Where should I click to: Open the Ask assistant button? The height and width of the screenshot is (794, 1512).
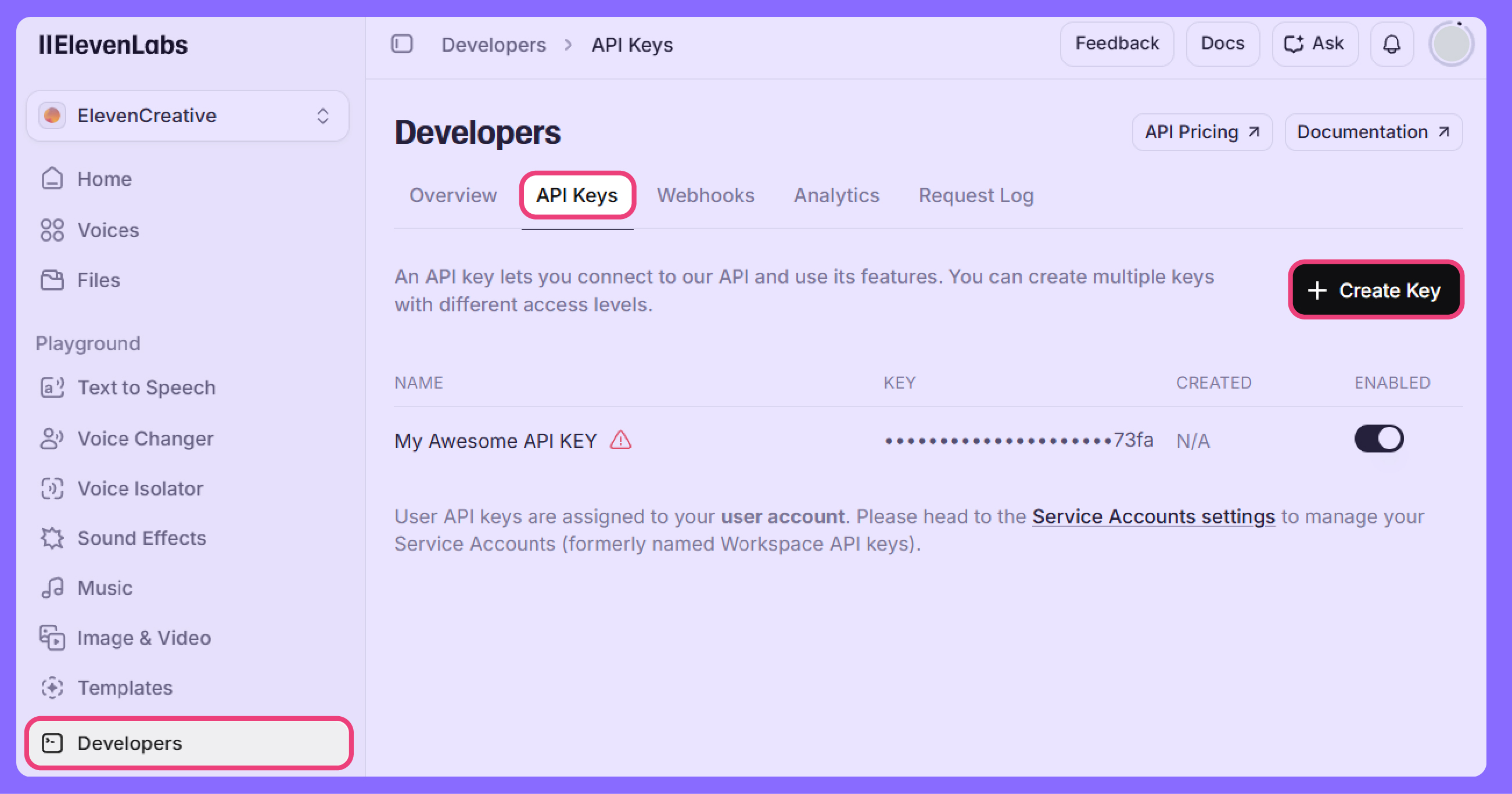click(1314, 44)
